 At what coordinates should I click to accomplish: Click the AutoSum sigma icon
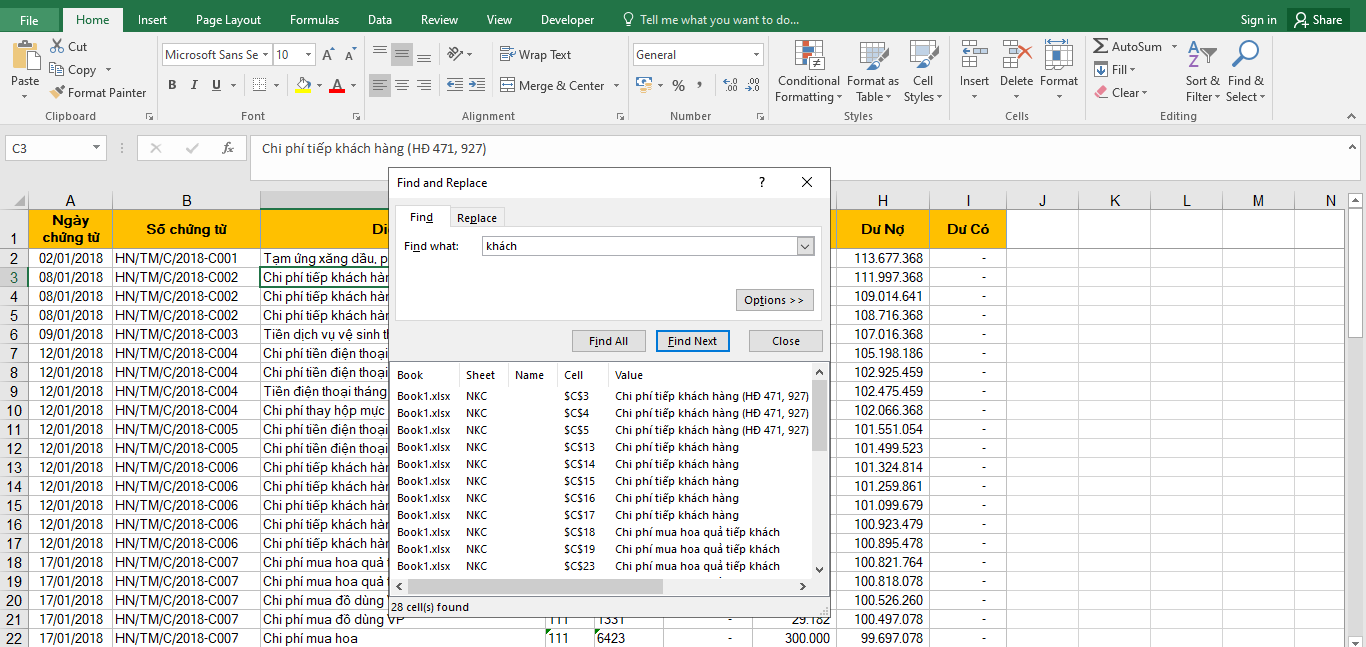[x=1100, y=47]
